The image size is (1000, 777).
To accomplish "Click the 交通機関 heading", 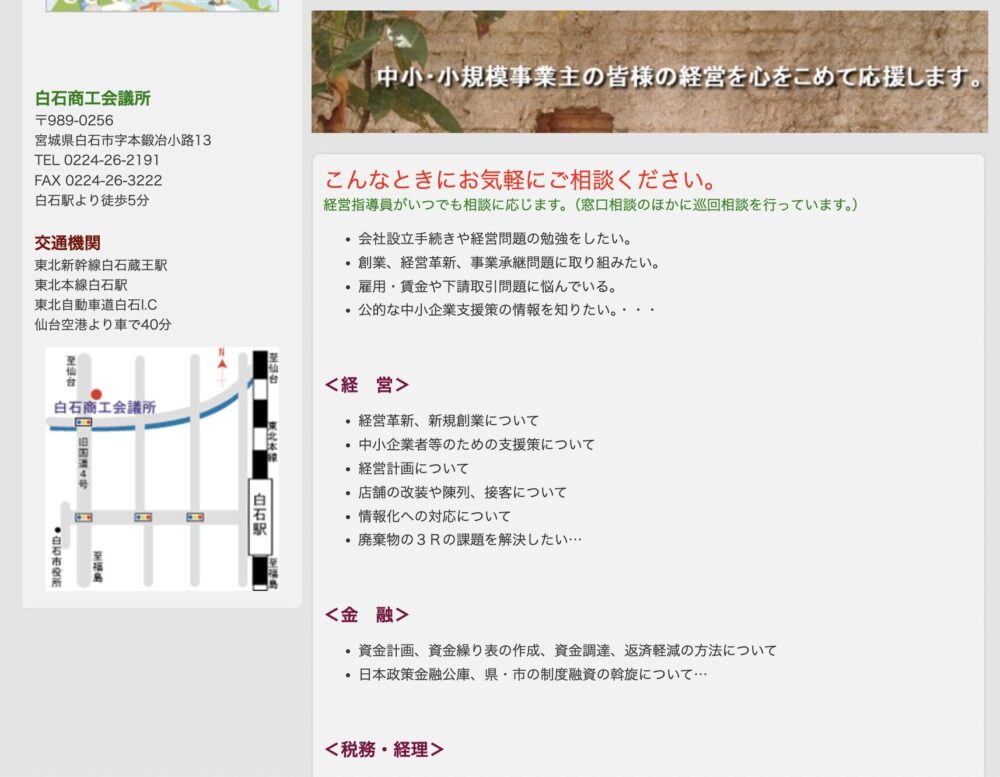I will pyautogui.click(x=68, y=243).
